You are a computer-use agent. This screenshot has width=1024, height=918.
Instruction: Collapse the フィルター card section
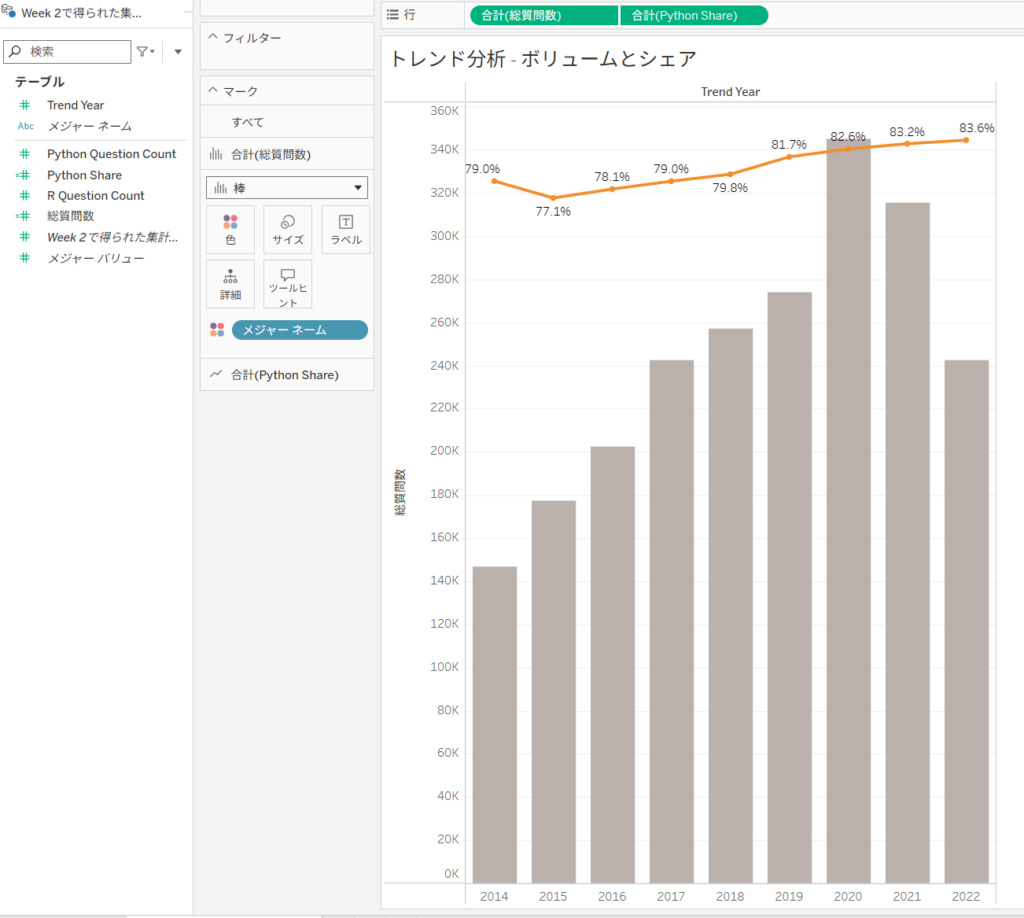[x=212, y=38]
